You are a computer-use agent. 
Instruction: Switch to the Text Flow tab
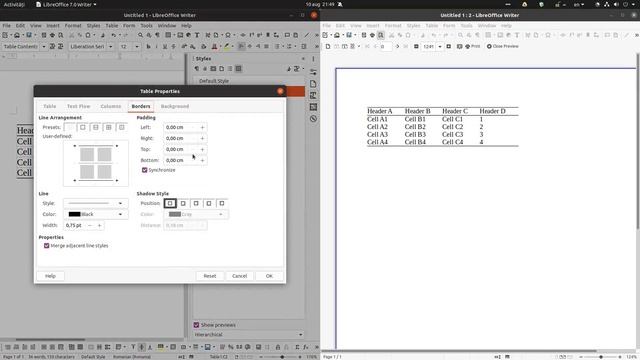pyautogui.click(x=78, y=106)
